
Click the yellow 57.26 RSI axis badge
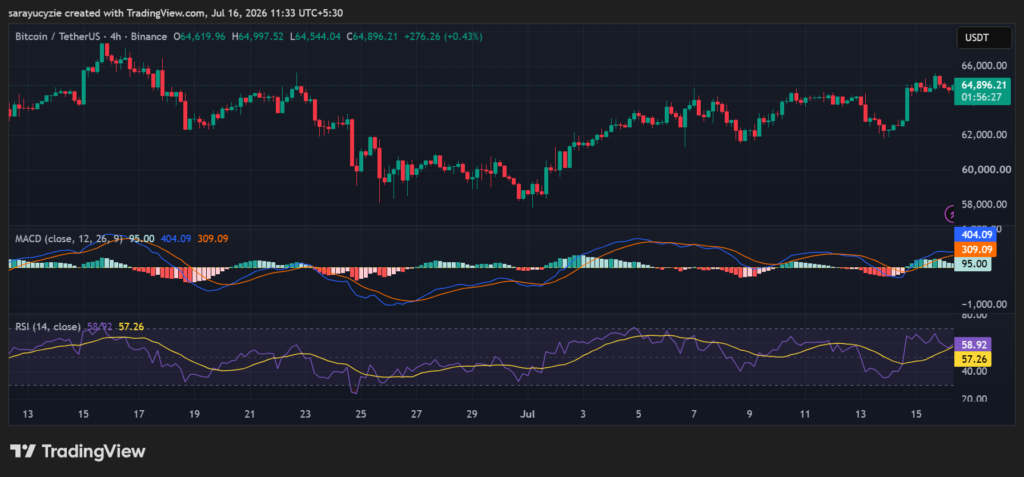(973, 359)
